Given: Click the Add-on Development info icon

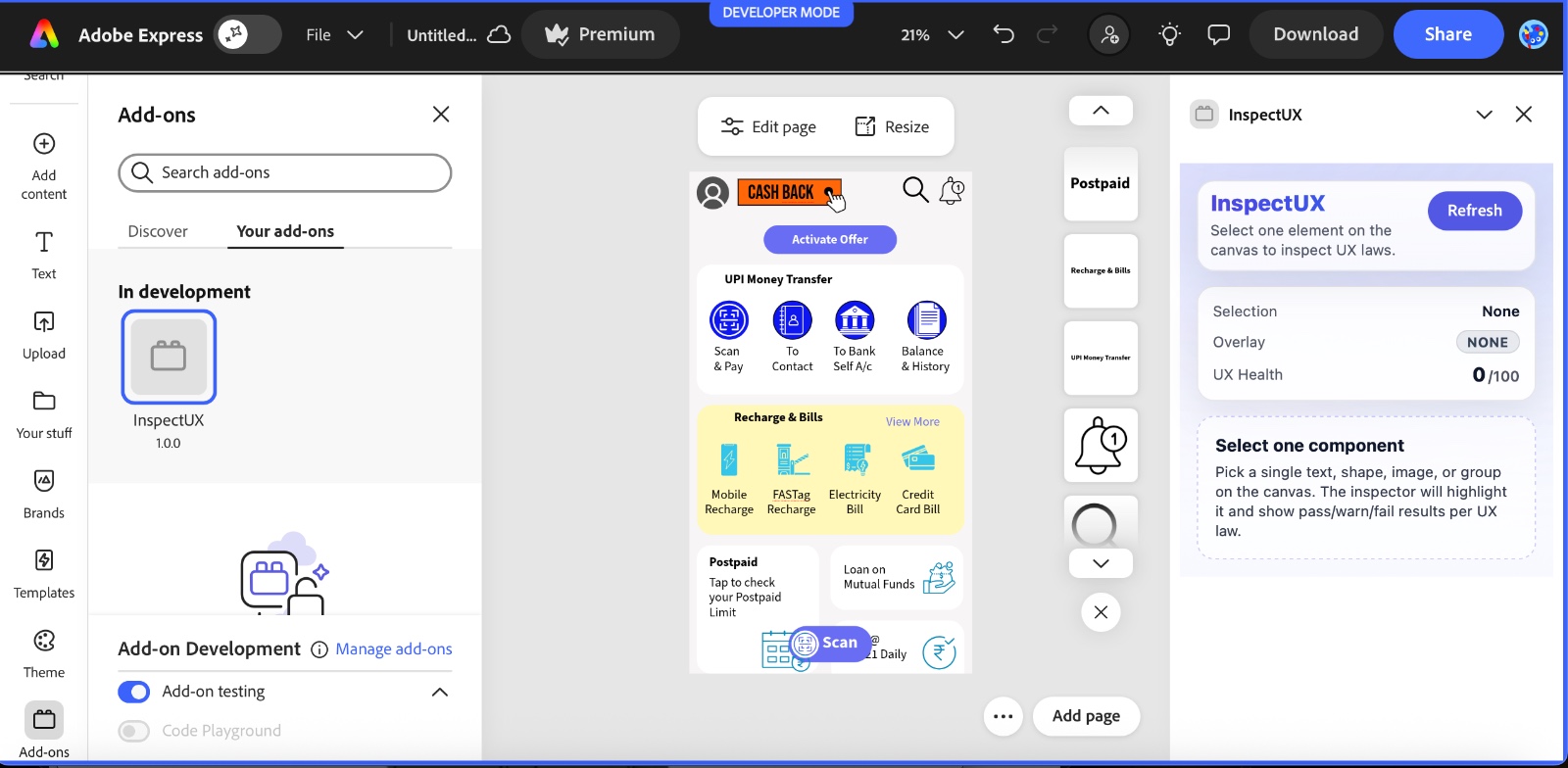Looking at the screenshot, I should click(x=318, y=649).
